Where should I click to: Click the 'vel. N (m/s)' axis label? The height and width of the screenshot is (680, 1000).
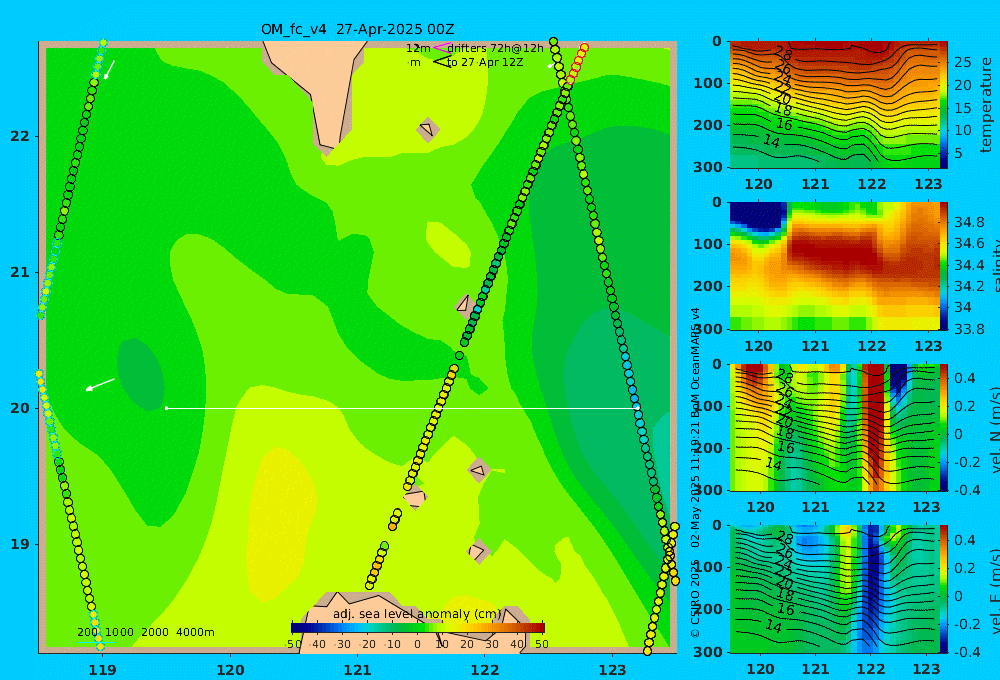coord(994,429)
